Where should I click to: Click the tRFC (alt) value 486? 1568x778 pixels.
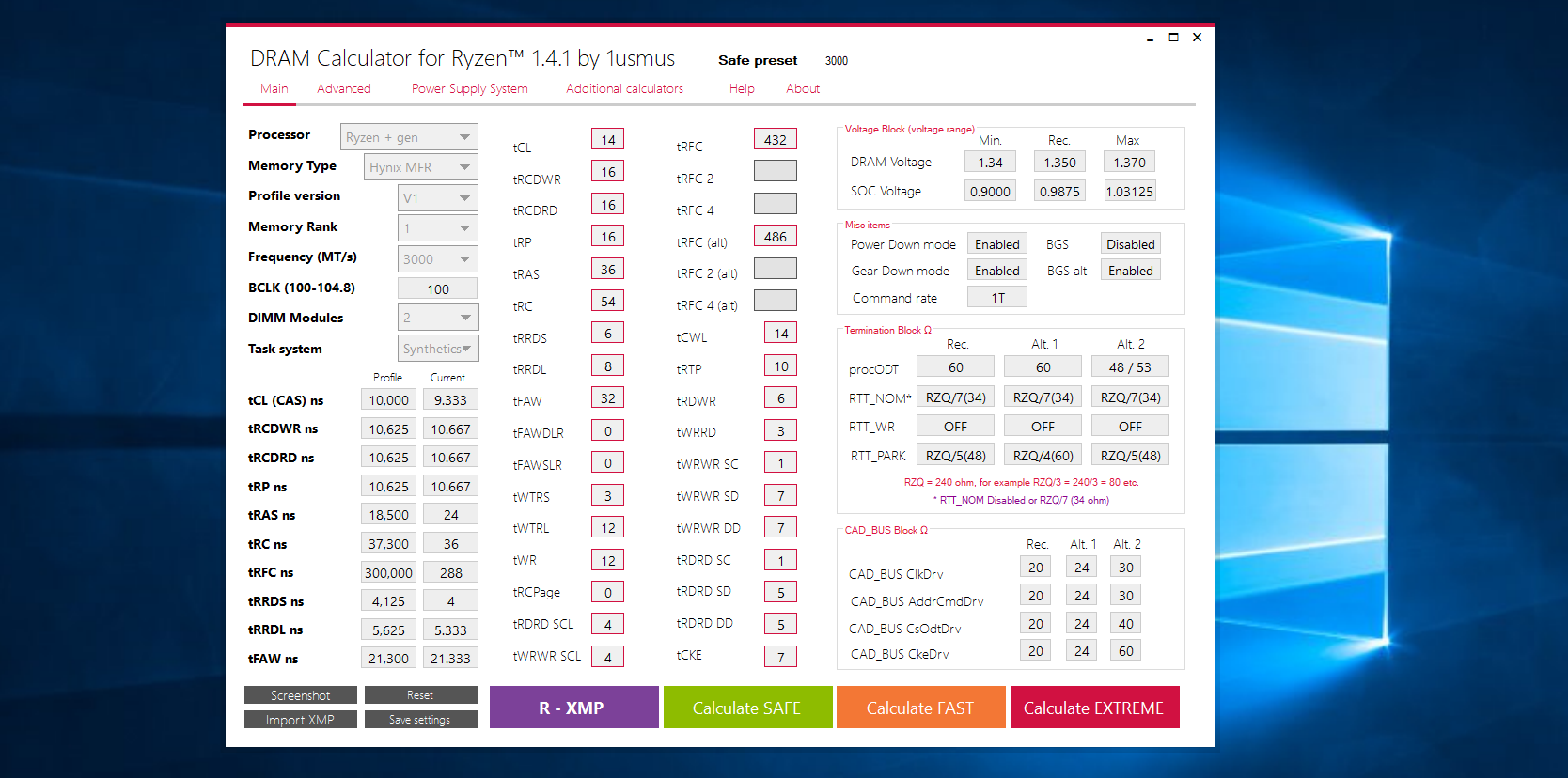(x=776, y=237)
